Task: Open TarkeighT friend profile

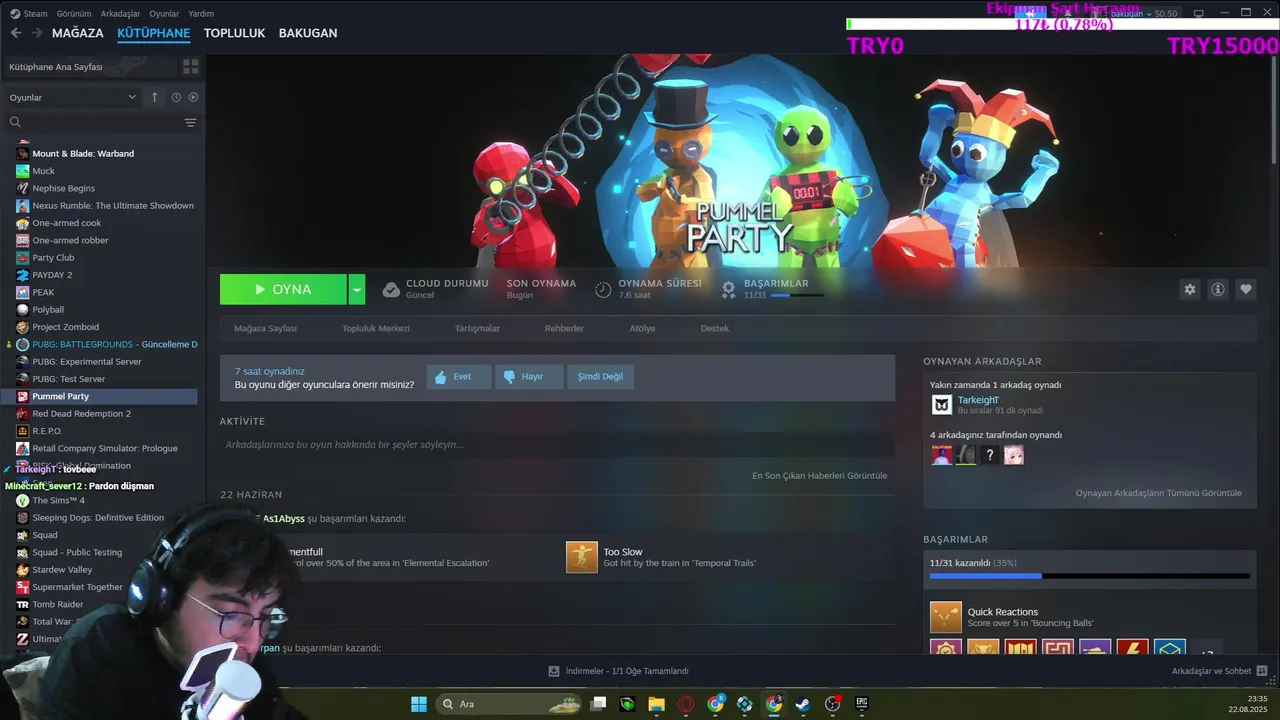Action: coord(978,400)
